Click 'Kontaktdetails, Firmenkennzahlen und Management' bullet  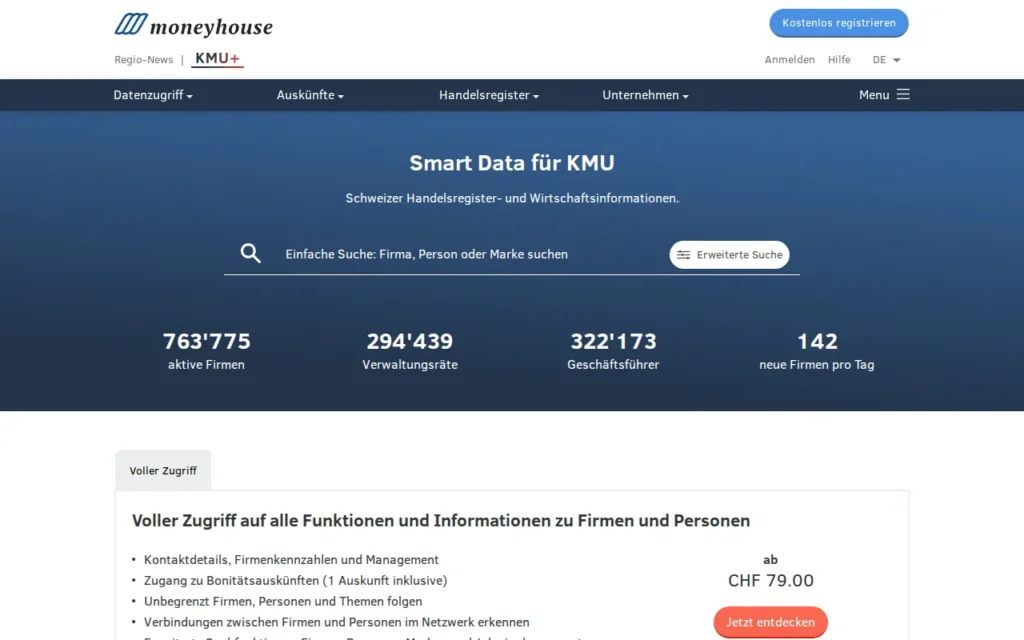coord(291,560)
